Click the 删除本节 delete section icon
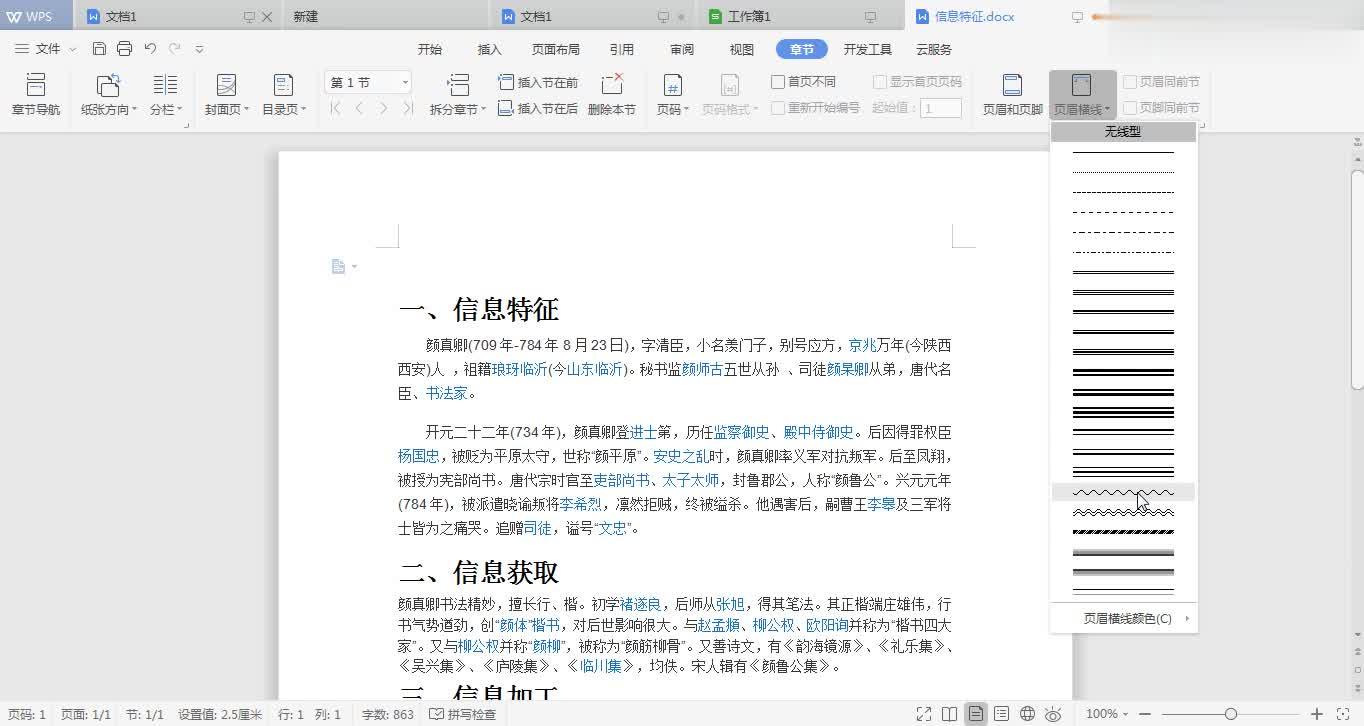The height and width of the screenshot is (726, 1364). tap(613, 93)
